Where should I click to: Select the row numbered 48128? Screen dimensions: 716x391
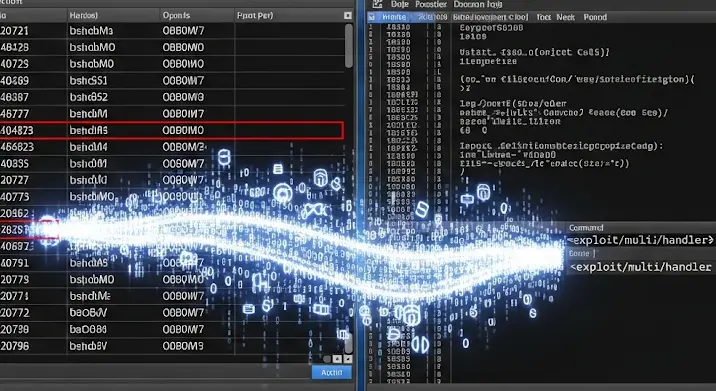tap(172, 47)
